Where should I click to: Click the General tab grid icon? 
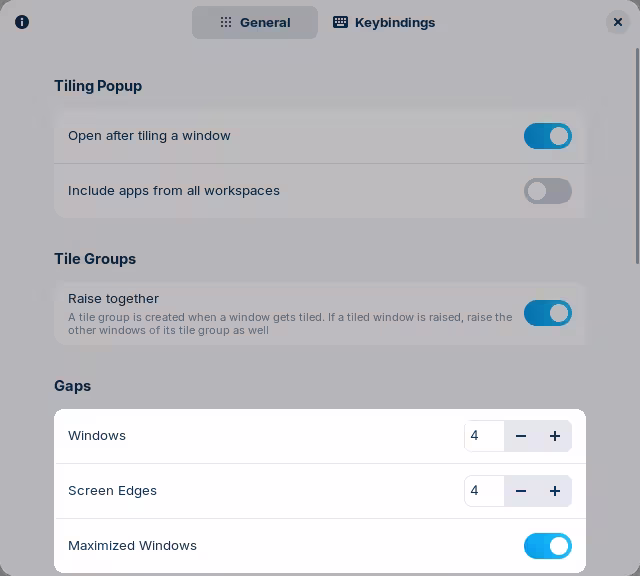(x=226, y=22)
